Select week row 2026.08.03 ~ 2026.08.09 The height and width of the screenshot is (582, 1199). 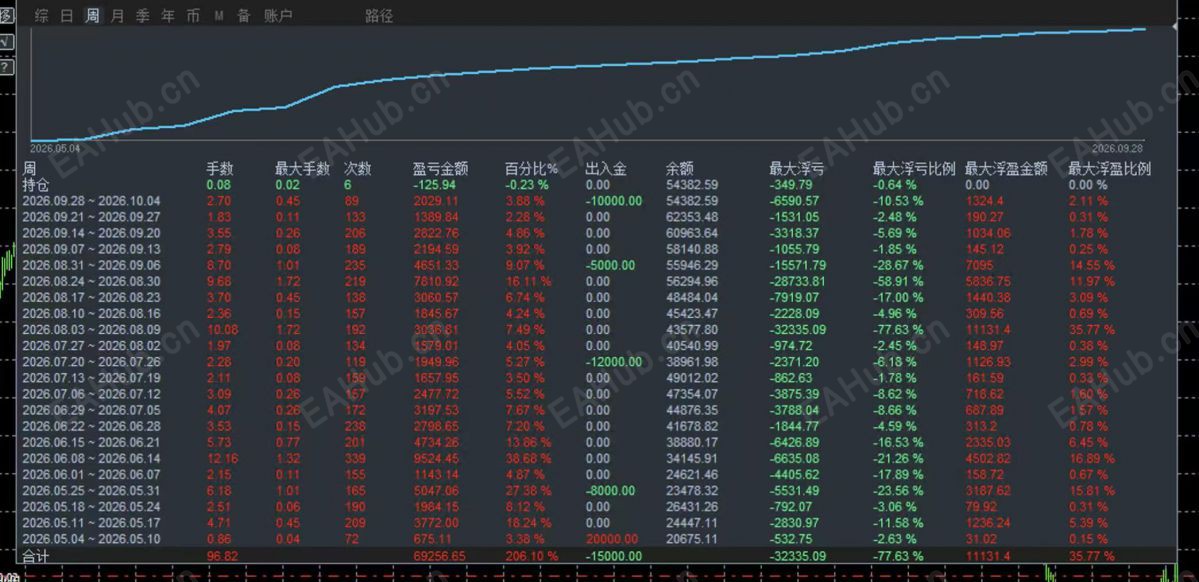[92, 330]
